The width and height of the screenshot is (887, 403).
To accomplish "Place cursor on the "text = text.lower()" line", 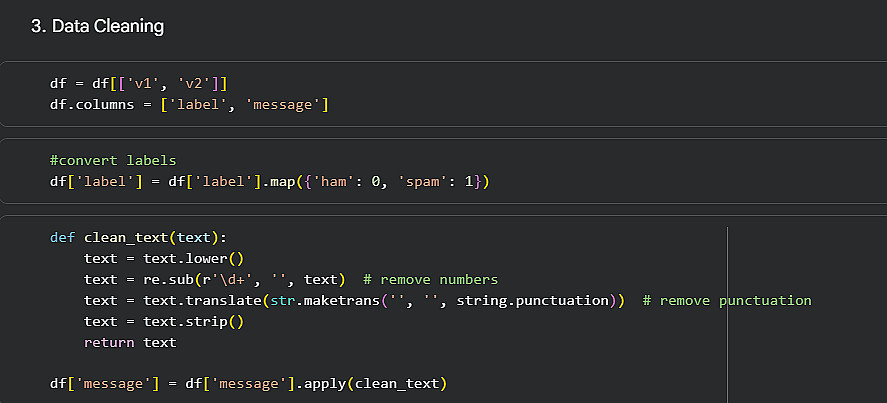I will [163, 259].
